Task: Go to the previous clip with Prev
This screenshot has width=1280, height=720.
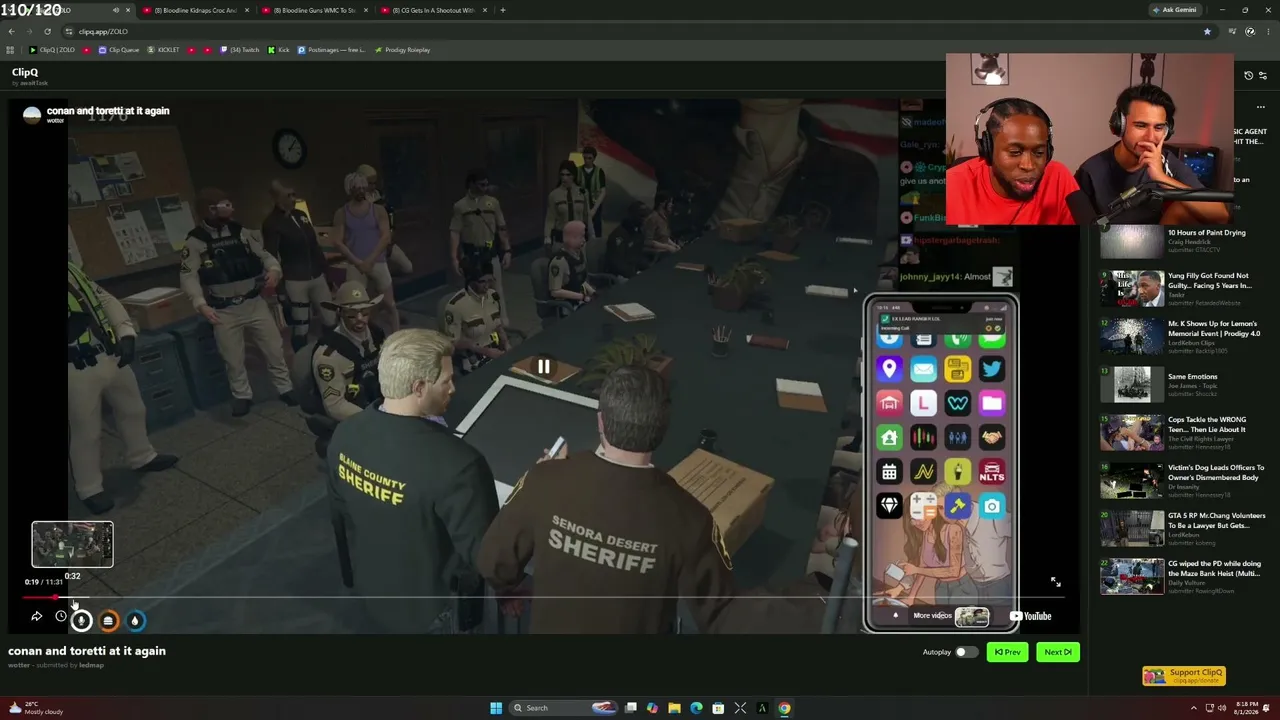Action: pyautogui.click(x=1007, y=652)
